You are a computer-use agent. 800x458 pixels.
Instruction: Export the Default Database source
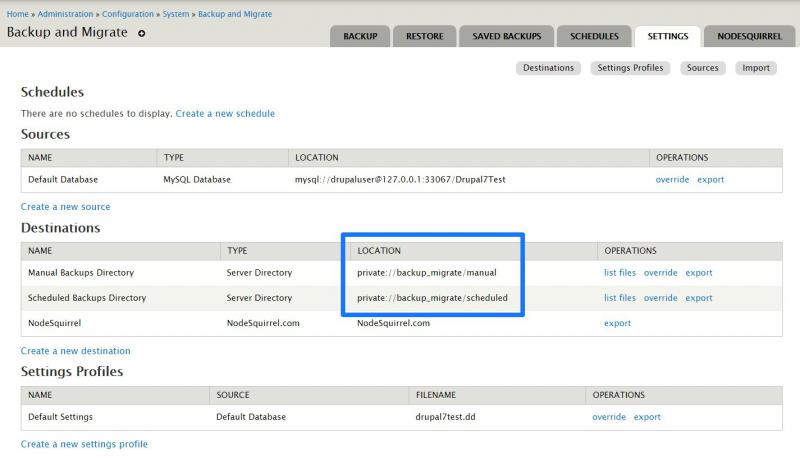(x=710, y=180)
